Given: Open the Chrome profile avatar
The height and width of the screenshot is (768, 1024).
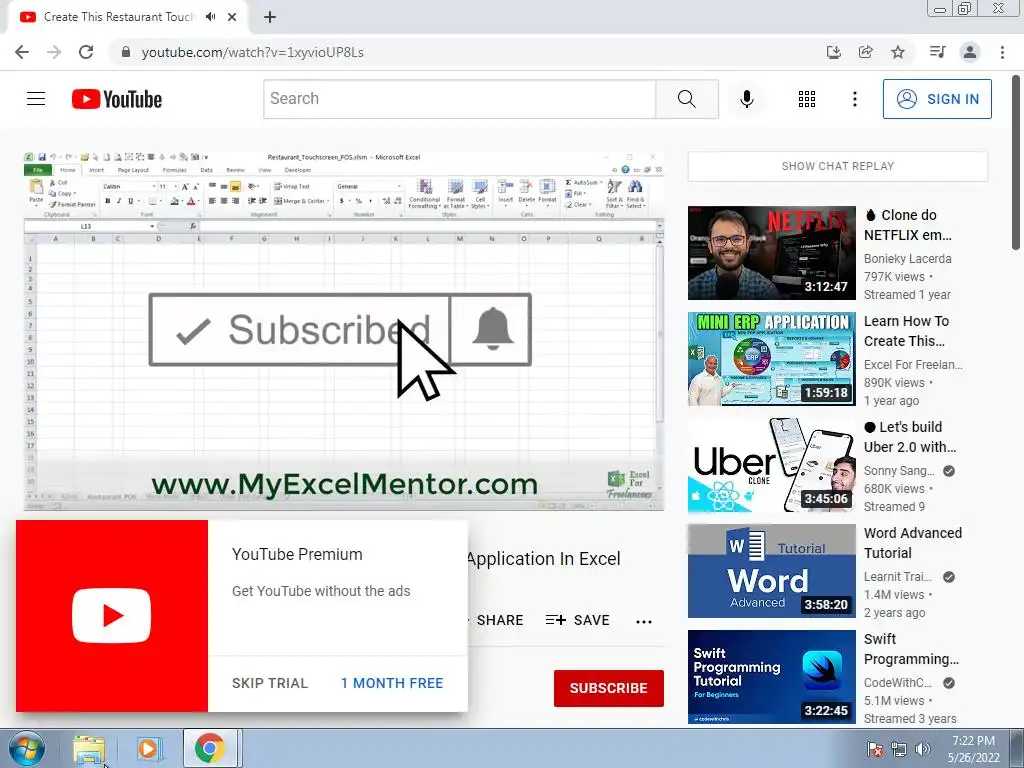Looking at the screenshot, I should [970, 52].
